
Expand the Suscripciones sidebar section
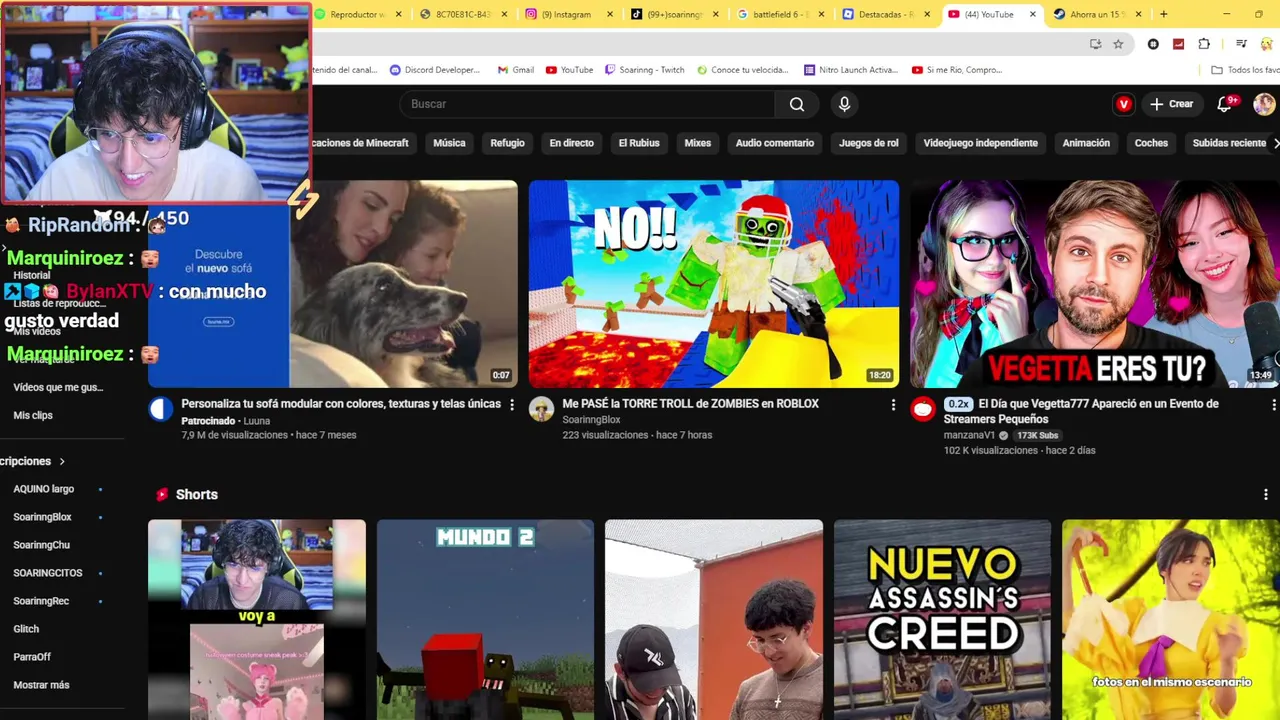click(32, 461)
